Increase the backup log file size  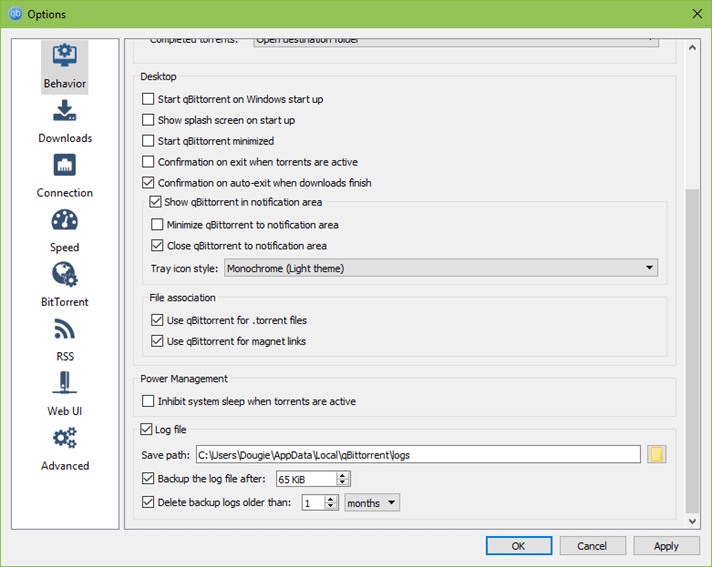pos(343,475)
